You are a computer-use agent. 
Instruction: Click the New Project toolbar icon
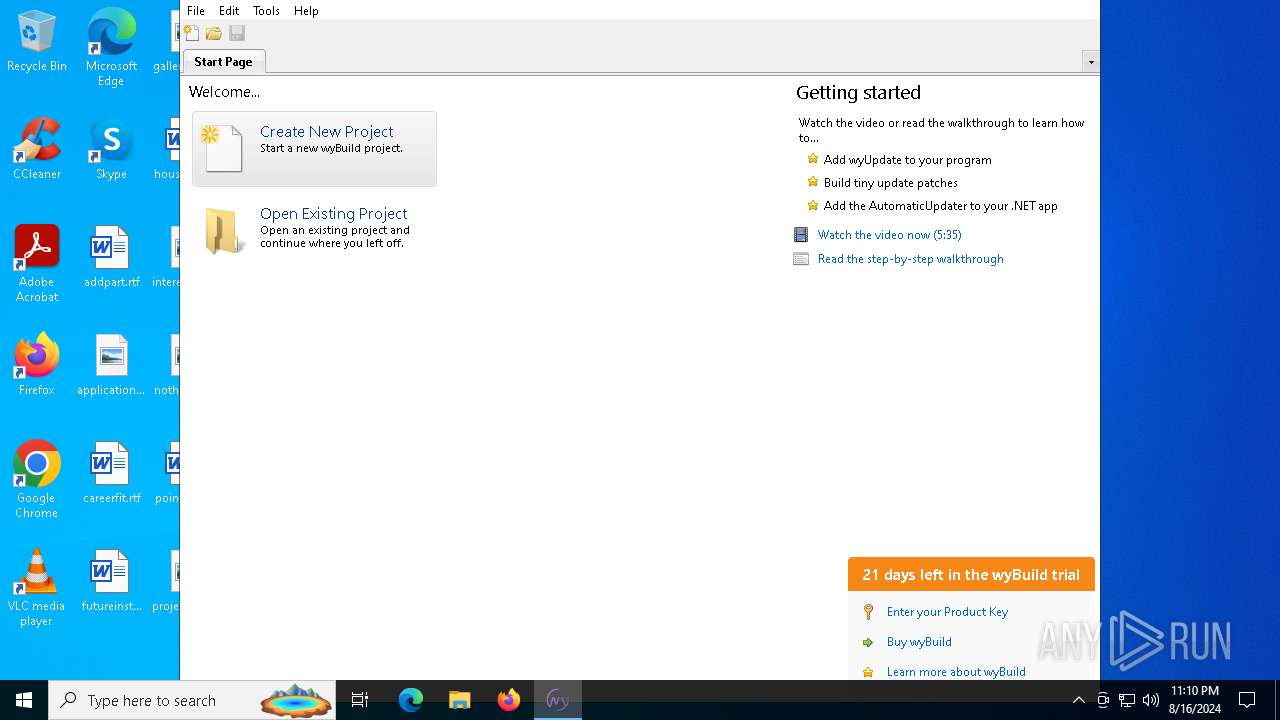pyautogui.click(x=191, y=33)
